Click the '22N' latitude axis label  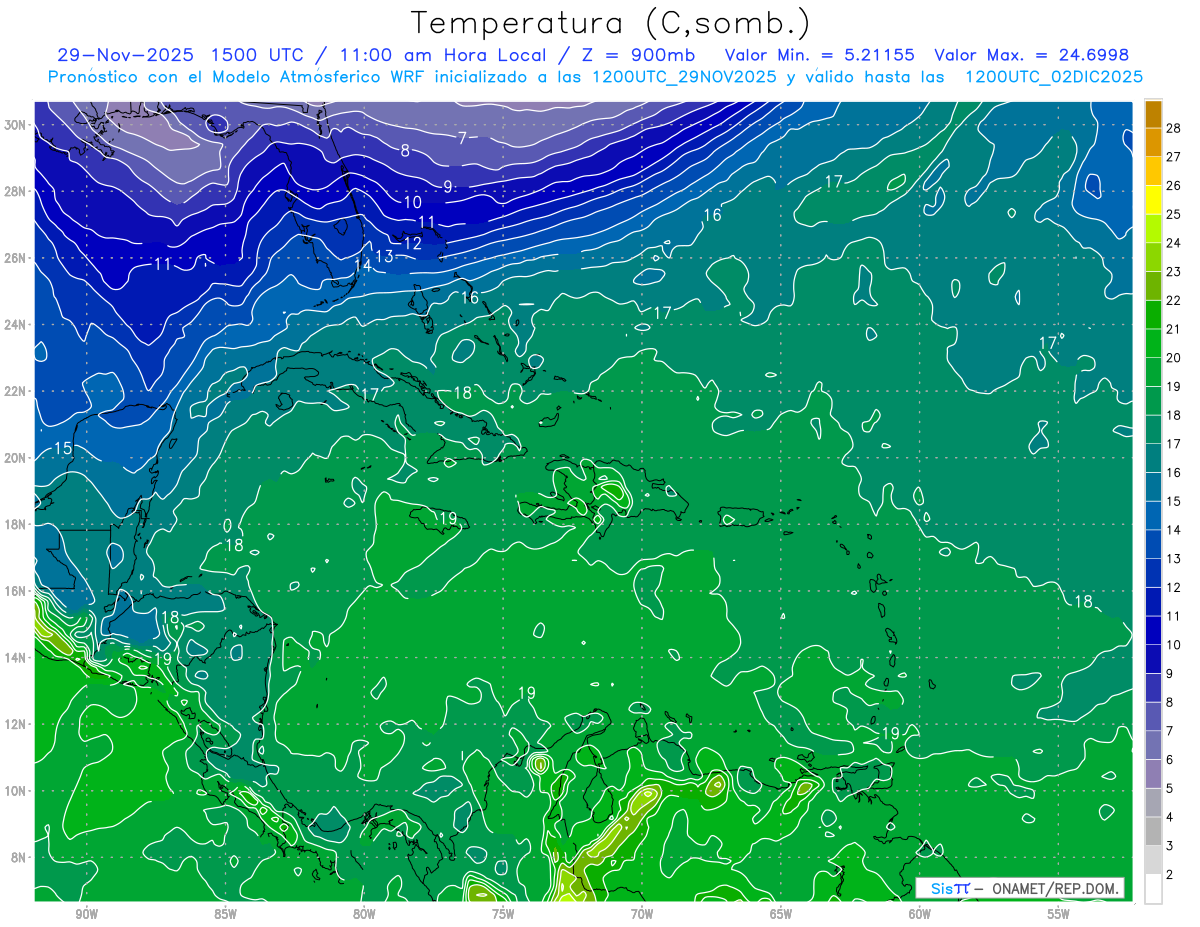pyautogui.click(x=14, y=391)
